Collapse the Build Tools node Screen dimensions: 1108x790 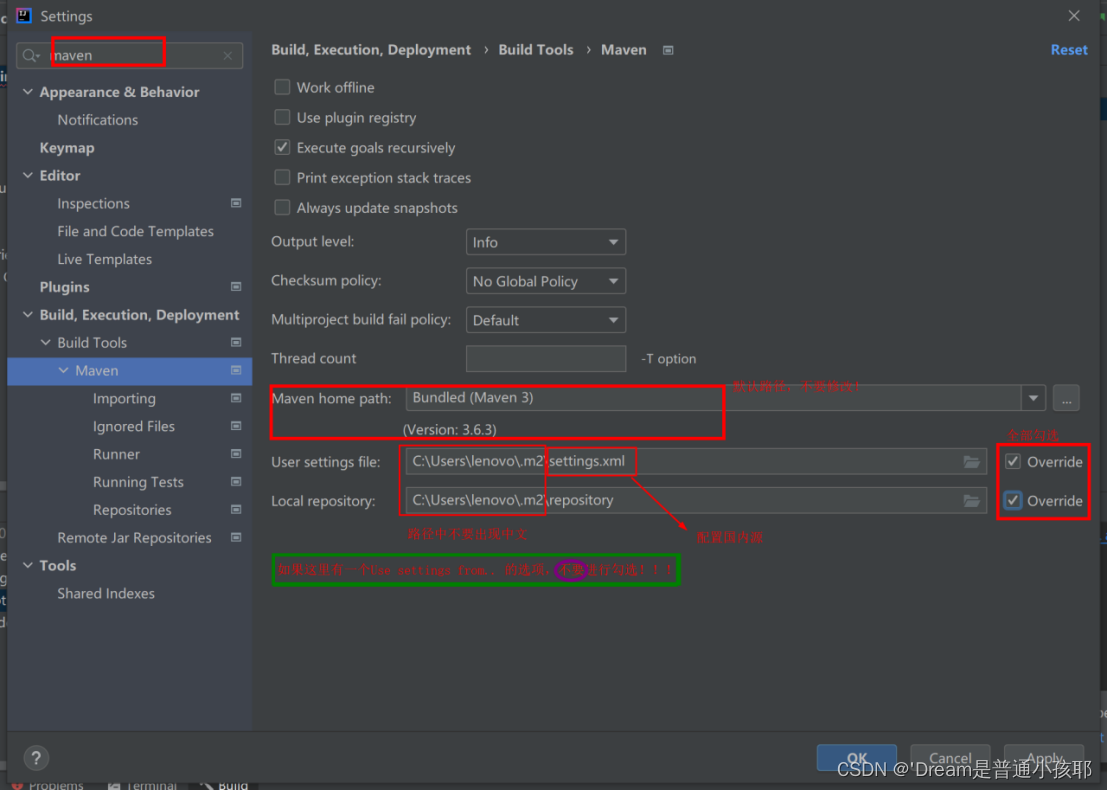click(x=46, y=342)
